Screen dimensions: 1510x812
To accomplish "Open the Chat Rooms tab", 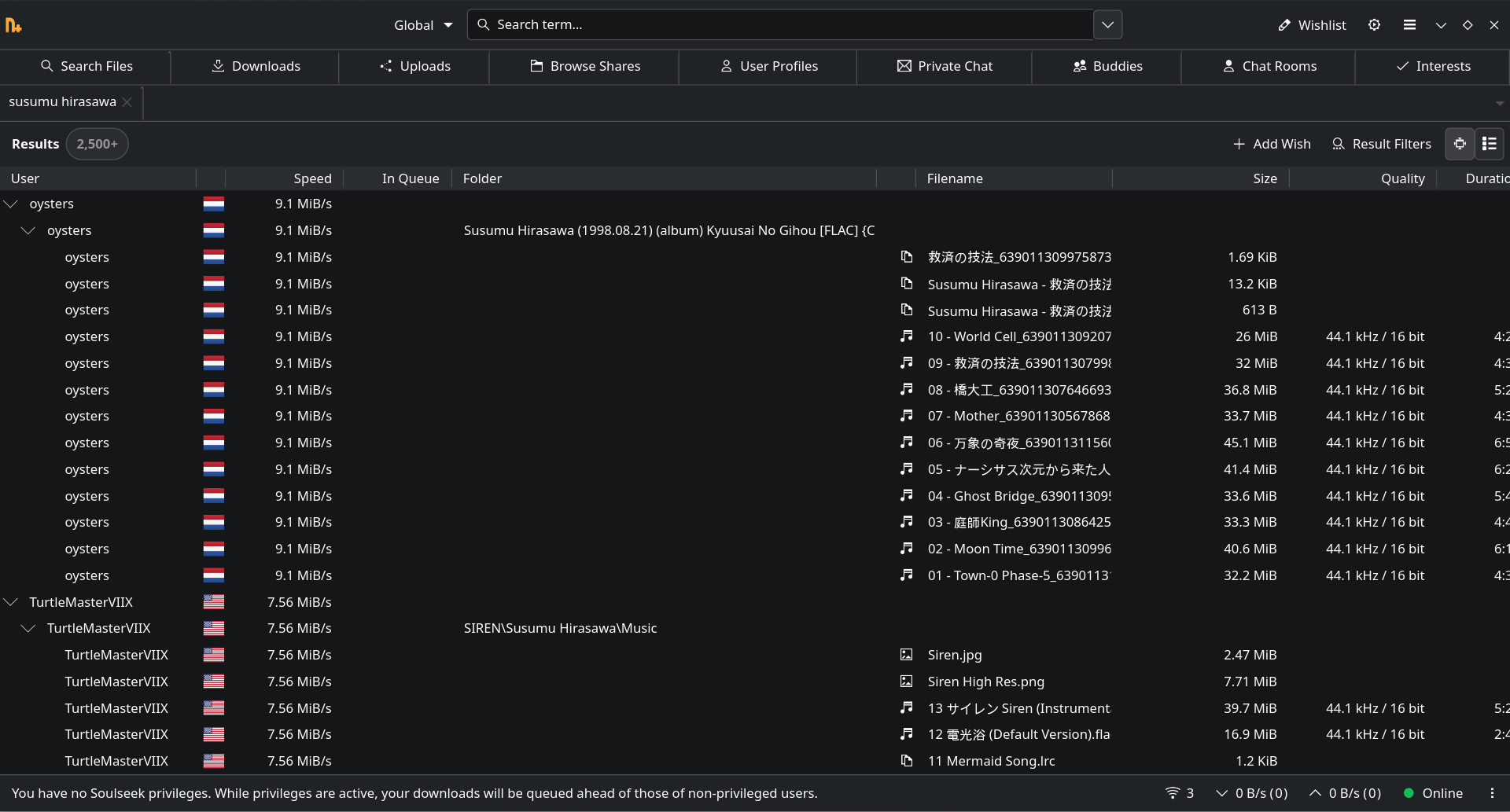I will click(x=1269, y=66).
